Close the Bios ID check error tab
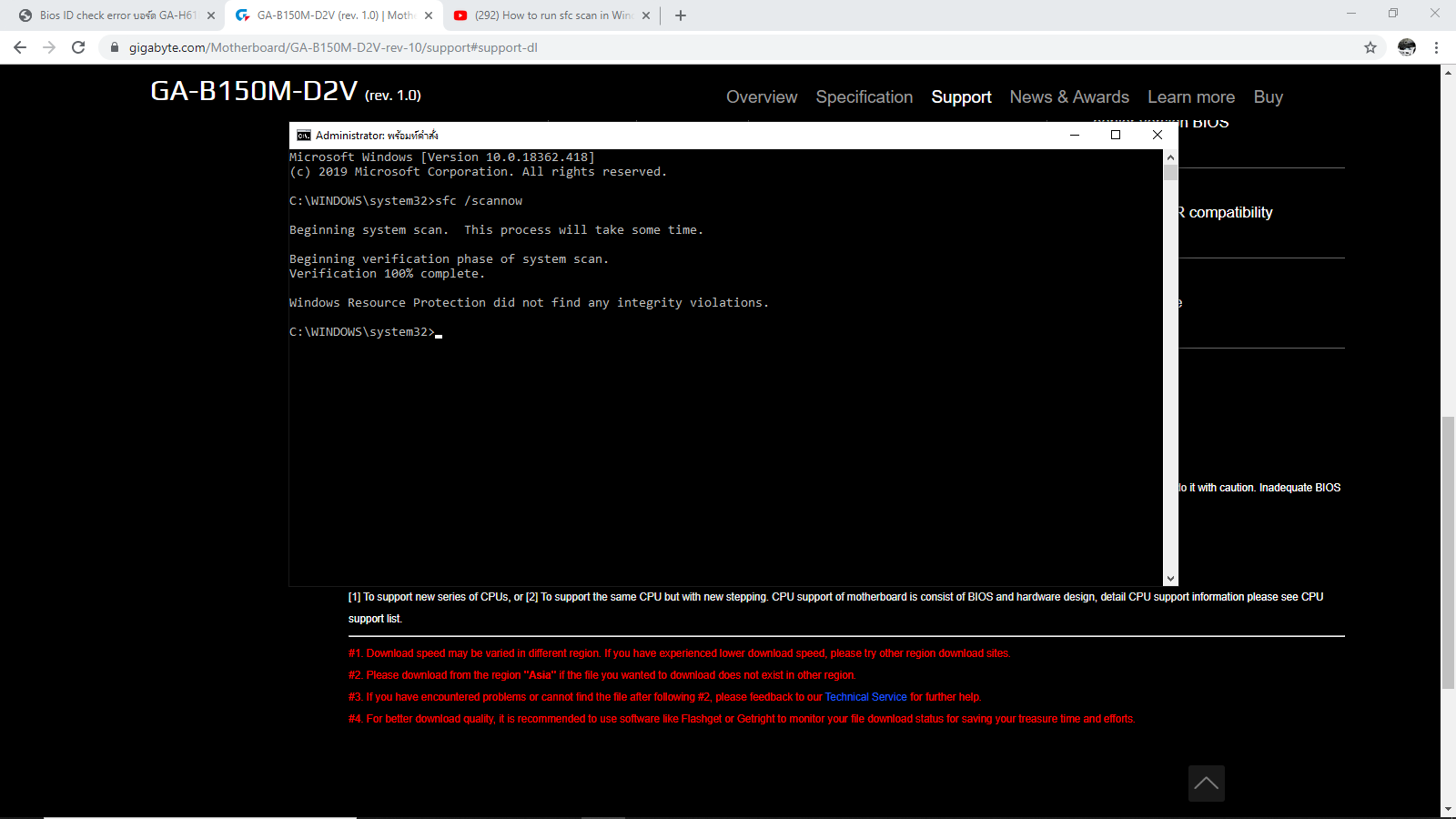Viewport: 1456px width, 819px height. pos(211,15)
